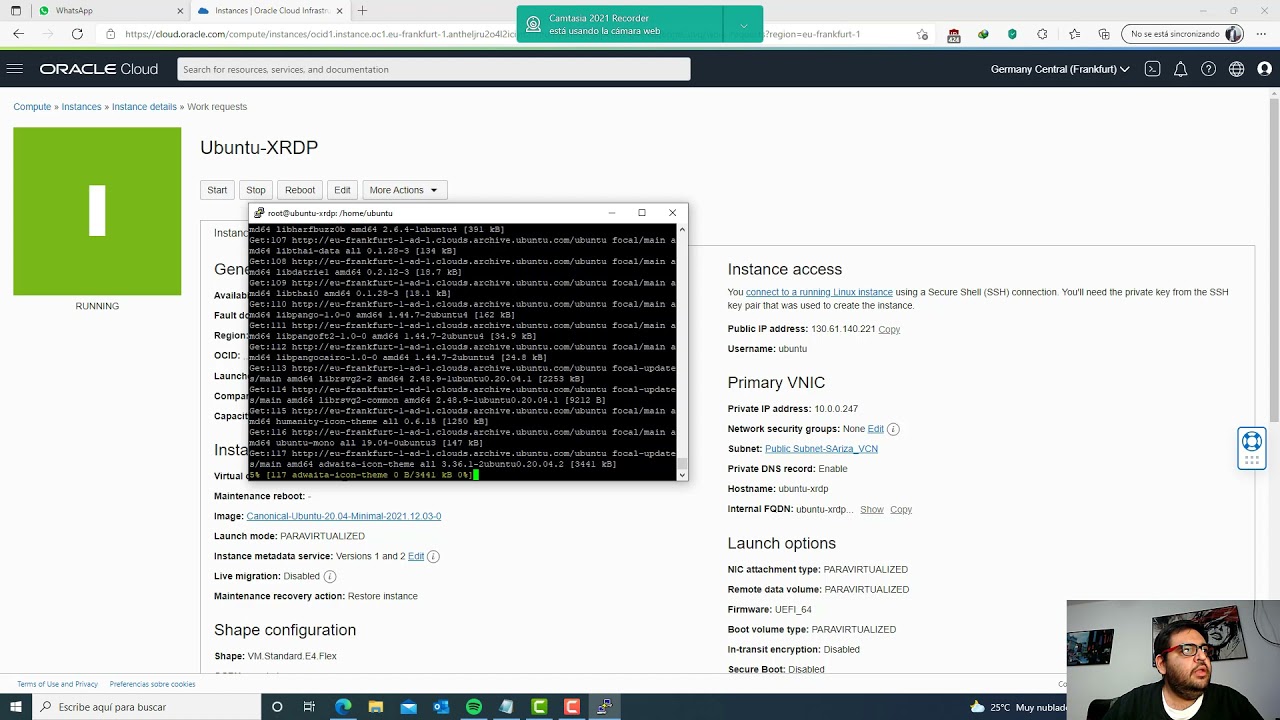Image resolution: width=1280 pixels, height=720 pixels.
Task: Show info for Network security groups
Action: [x=893, y=429]
